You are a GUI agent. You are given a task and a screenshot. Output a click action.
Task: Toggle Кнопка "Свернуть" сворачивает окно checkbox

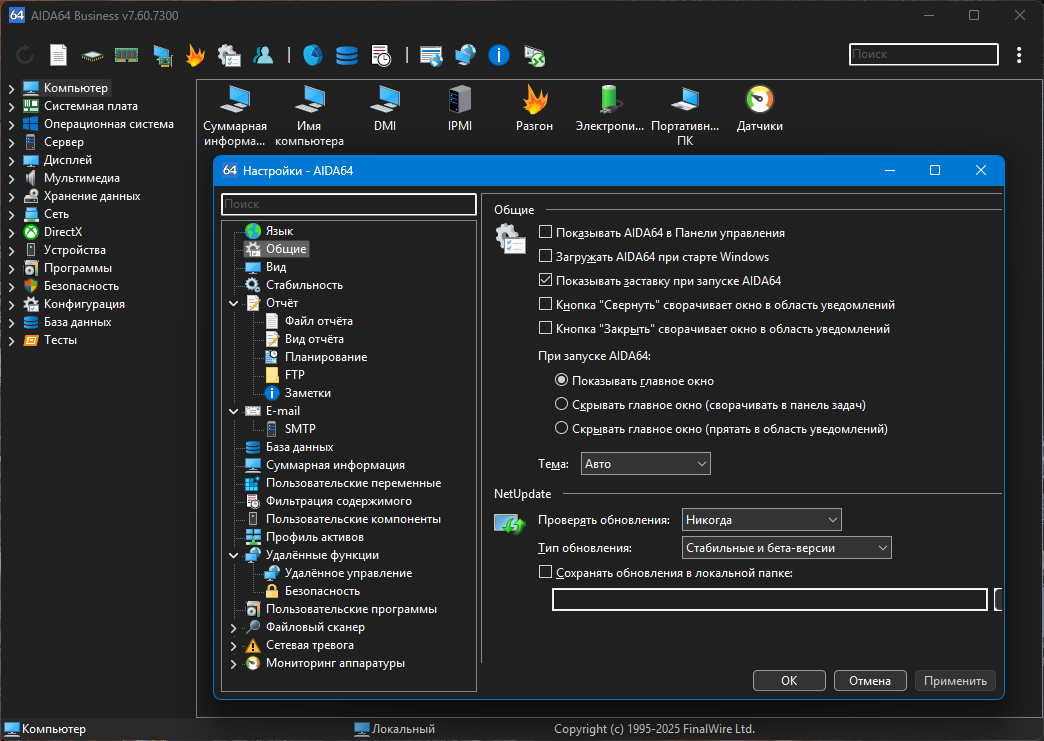click(545, 304)
